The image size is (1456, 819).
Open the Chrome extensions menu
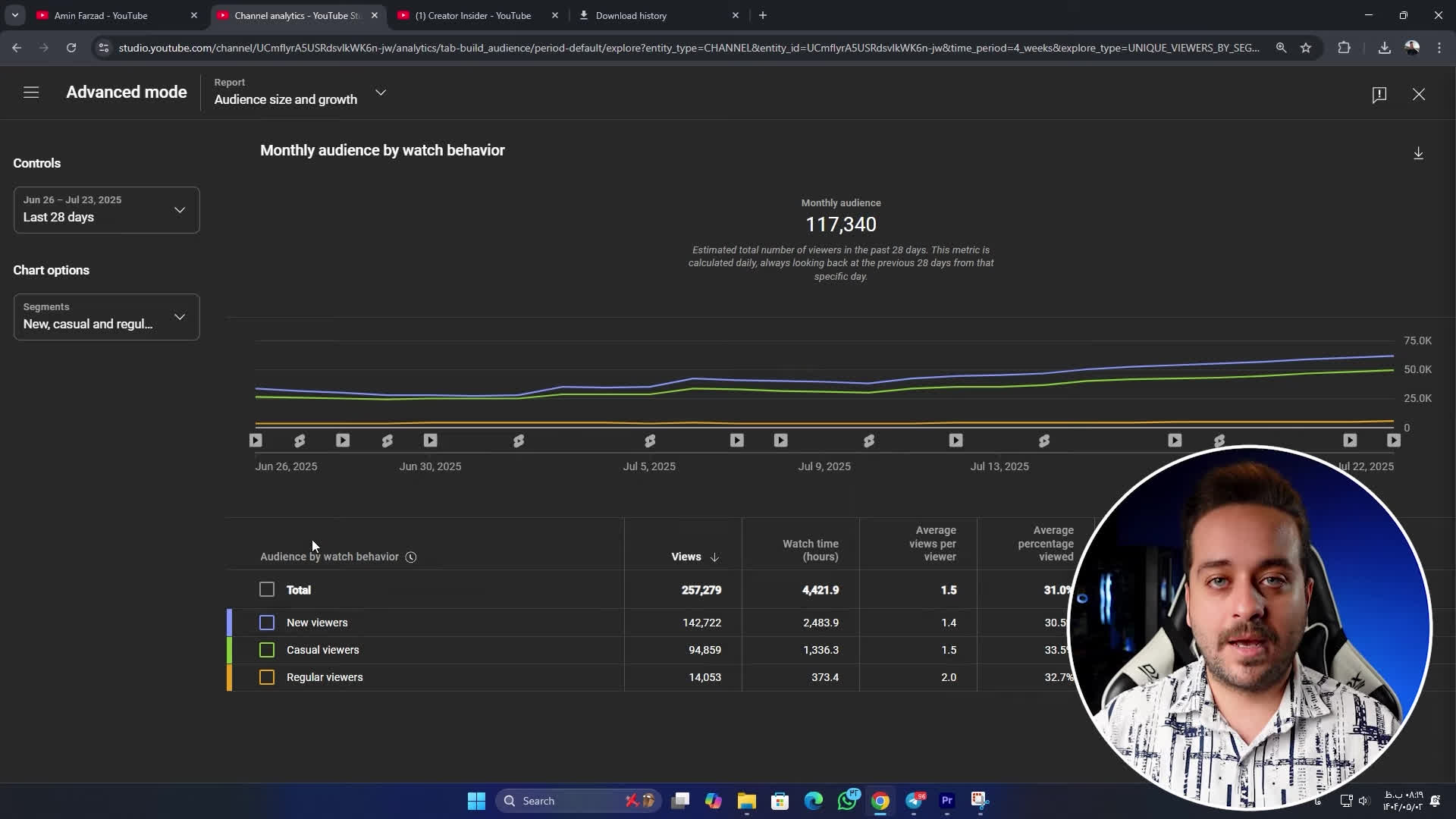[1344, 48]
